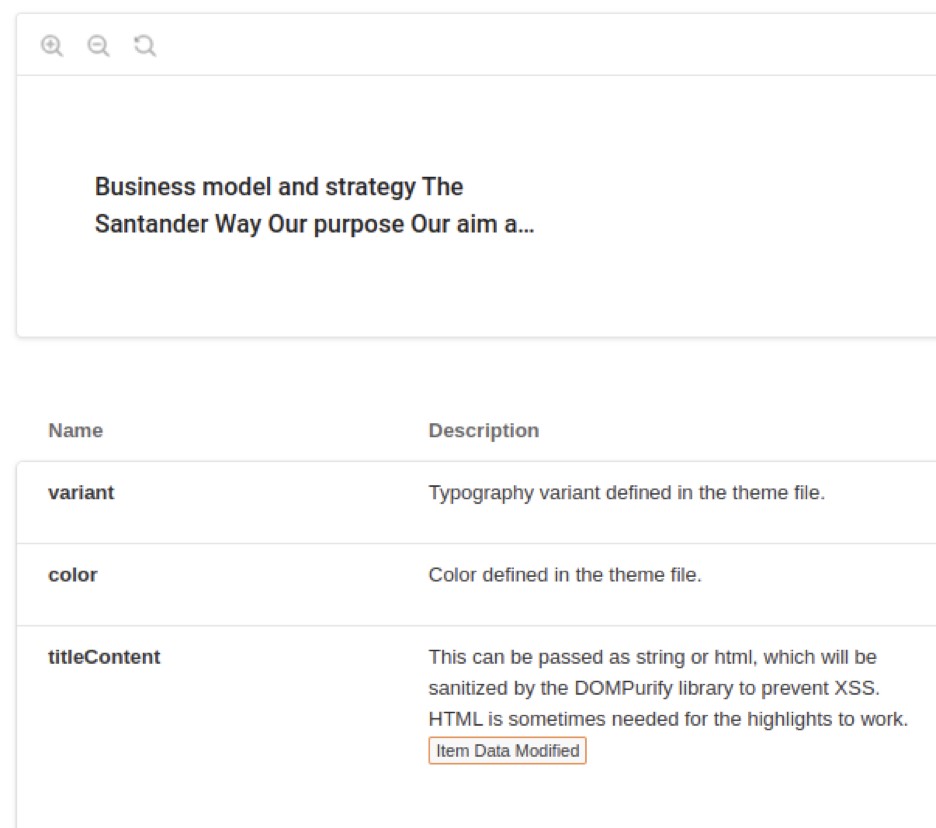
Task: Click the color prop name
Action: [73, 575]
